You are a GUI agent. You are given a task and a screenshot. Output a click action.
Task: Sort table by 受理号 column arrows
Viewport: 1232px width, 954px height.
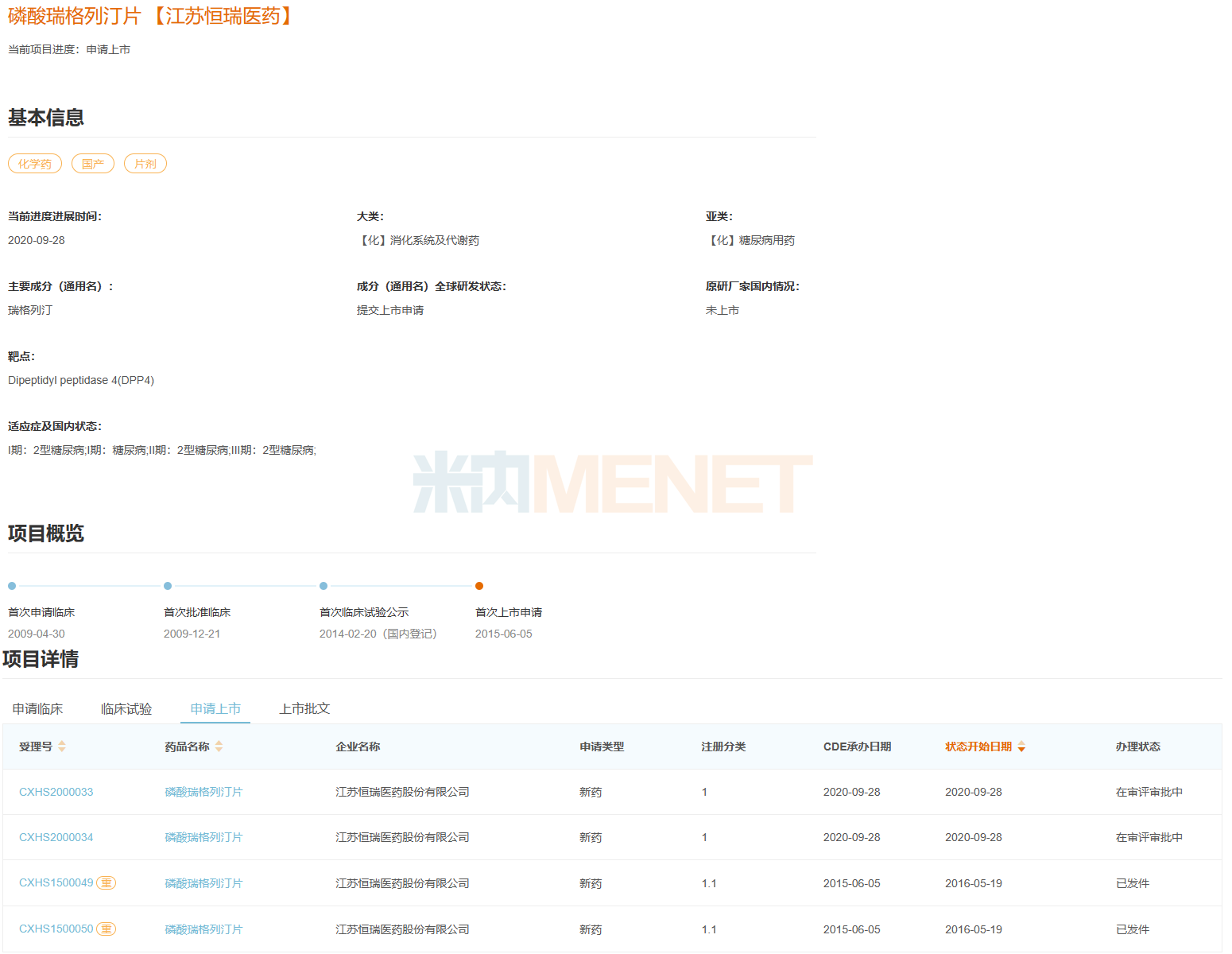point(62,747)
